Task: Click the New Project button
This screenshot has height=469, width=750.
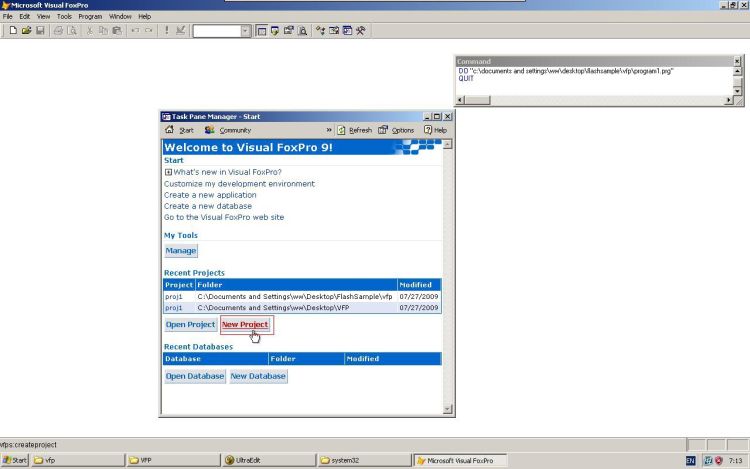Action: pyautogui.click(x=245, y=325)
